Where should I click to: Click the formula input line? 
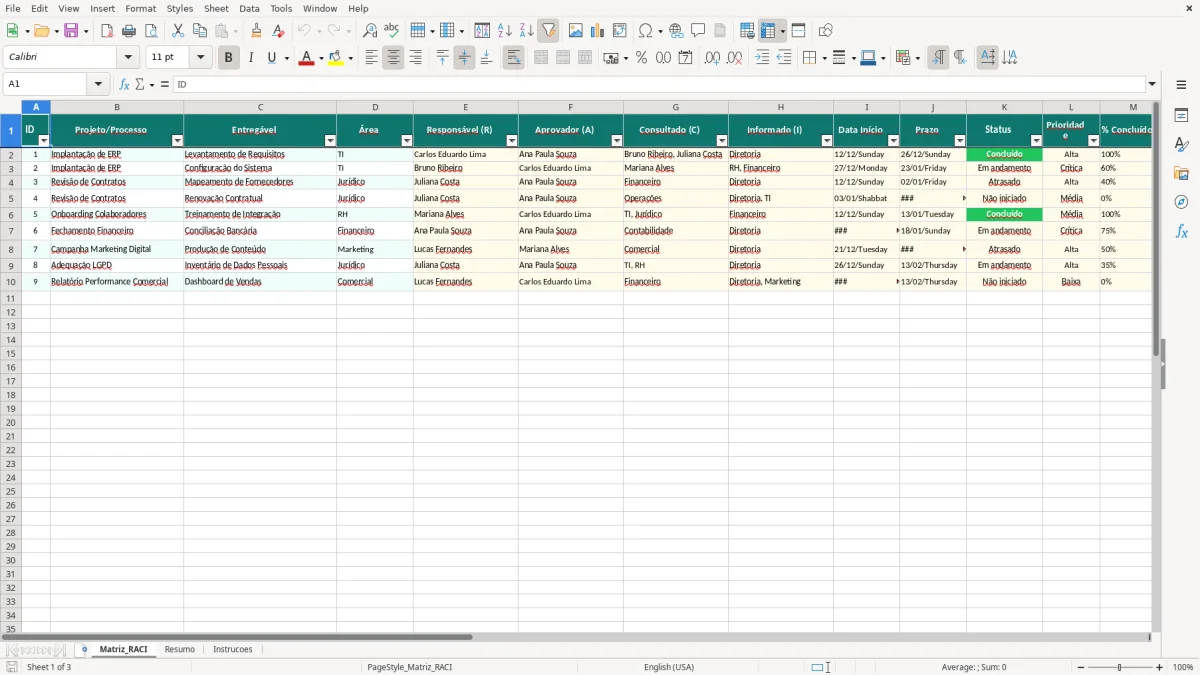pos(659,85)
